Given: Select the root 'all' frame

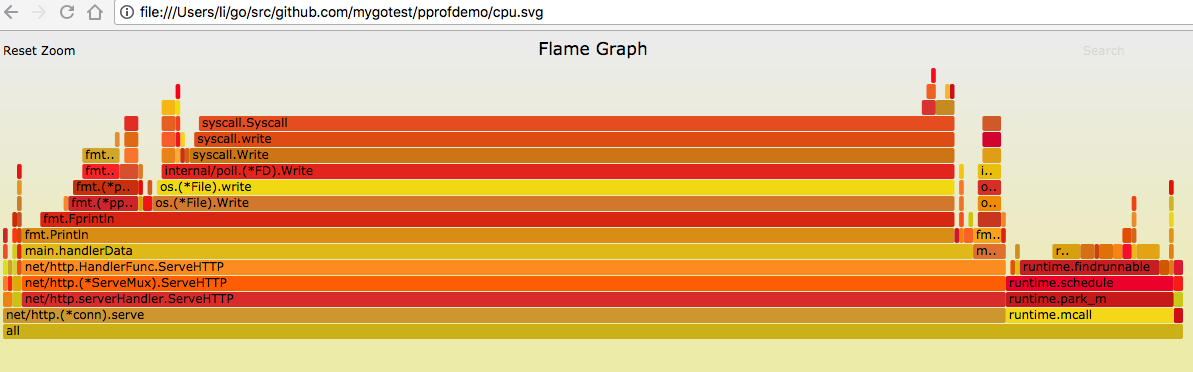Looking at the screenshot, I should click(593, 331).
